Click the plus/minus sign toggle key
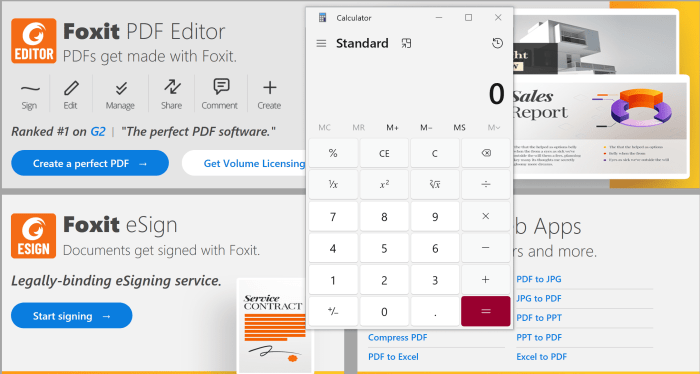The image size is (700, 374). pyautogui.click(x=333, y=311)
